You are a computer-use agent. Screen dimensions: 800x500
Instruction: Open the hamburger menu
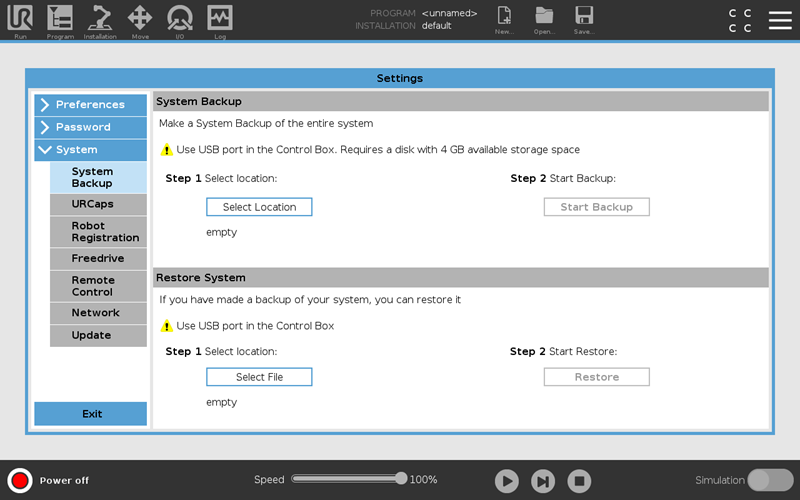coord(780,20)
